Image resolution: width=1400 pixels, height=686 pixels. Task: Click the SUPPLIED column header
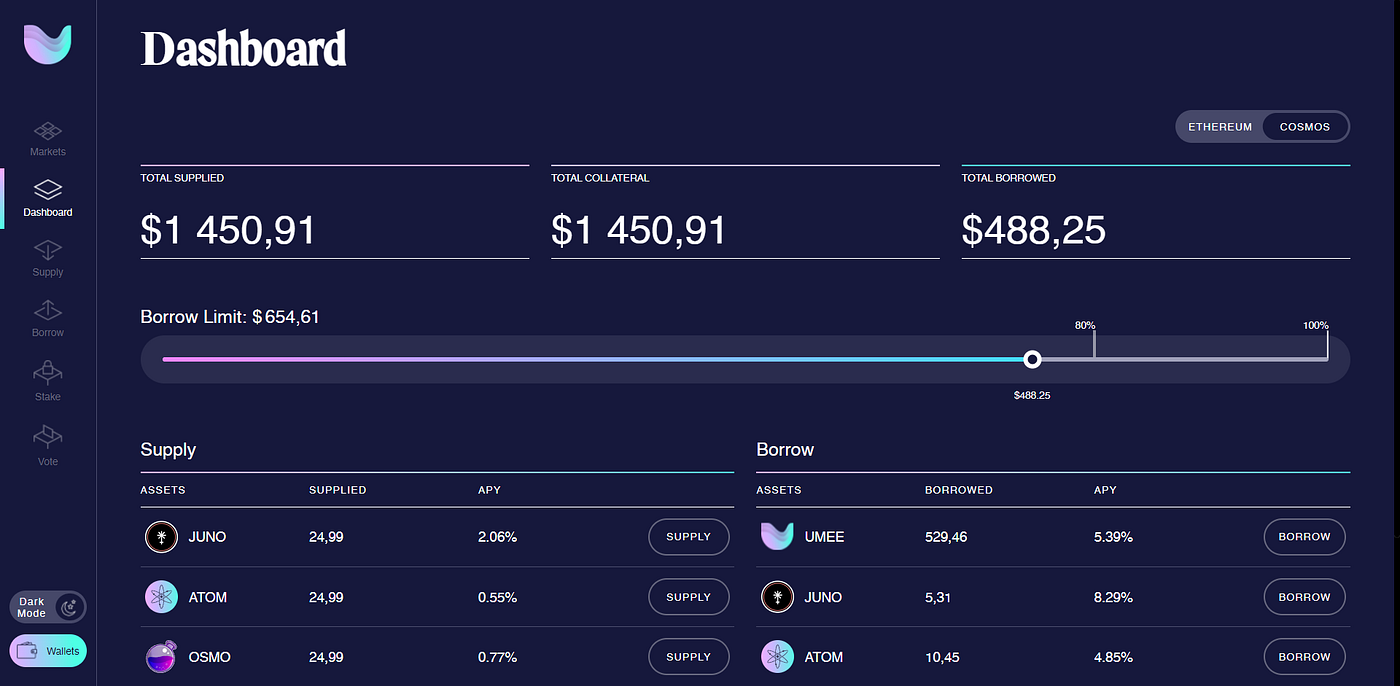[x=338, y=490]
